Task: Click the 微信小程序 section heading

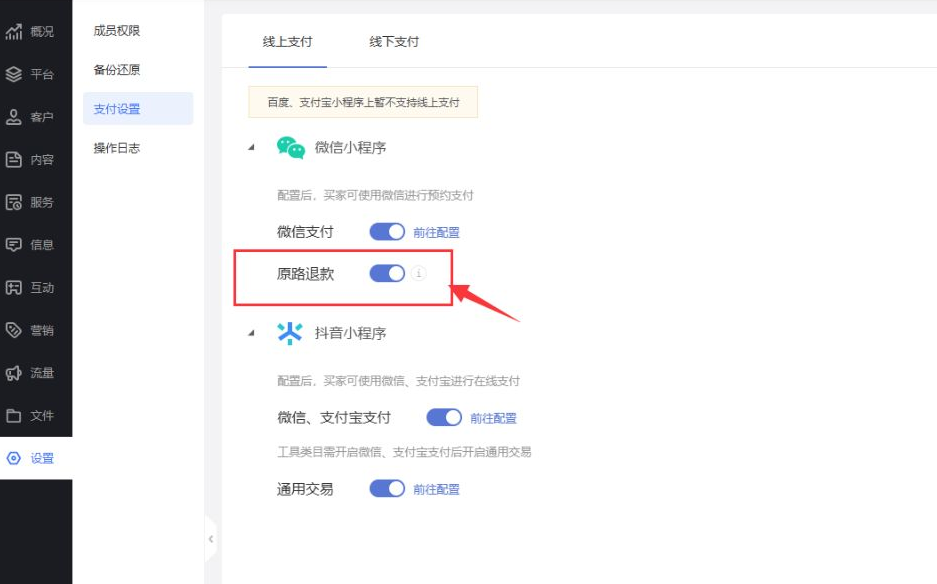Action: [350, 148]
